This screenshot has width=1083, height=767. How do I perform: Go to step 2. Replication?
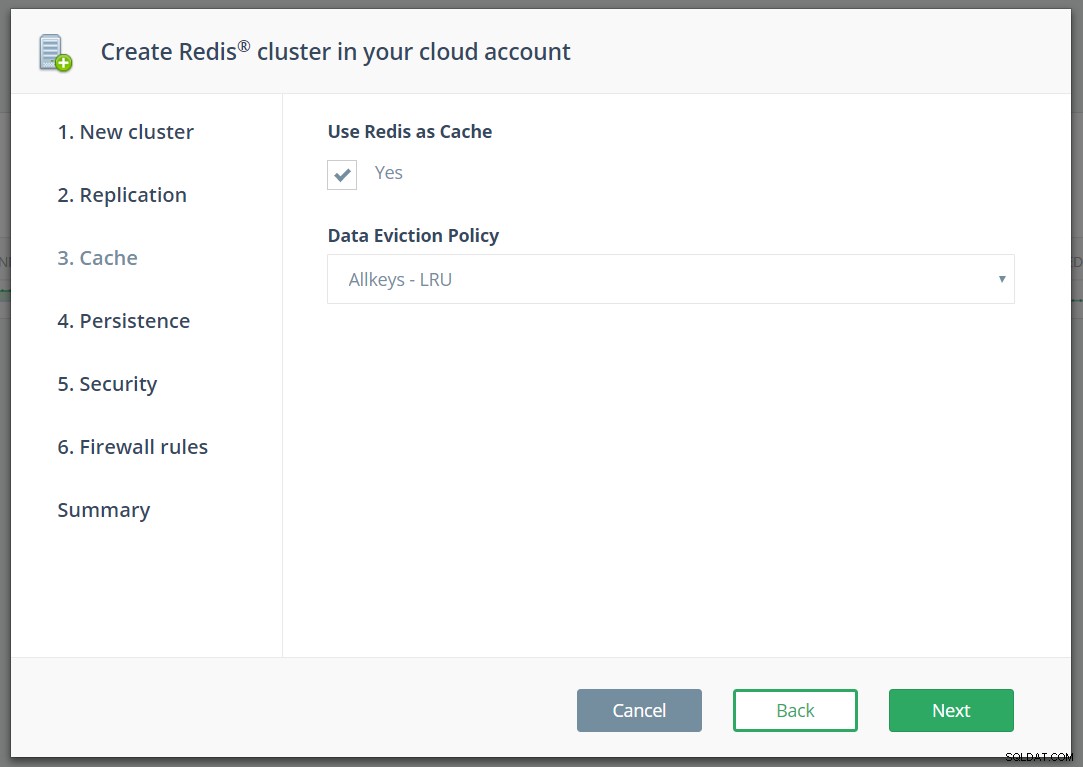click(x=122, y=195)
